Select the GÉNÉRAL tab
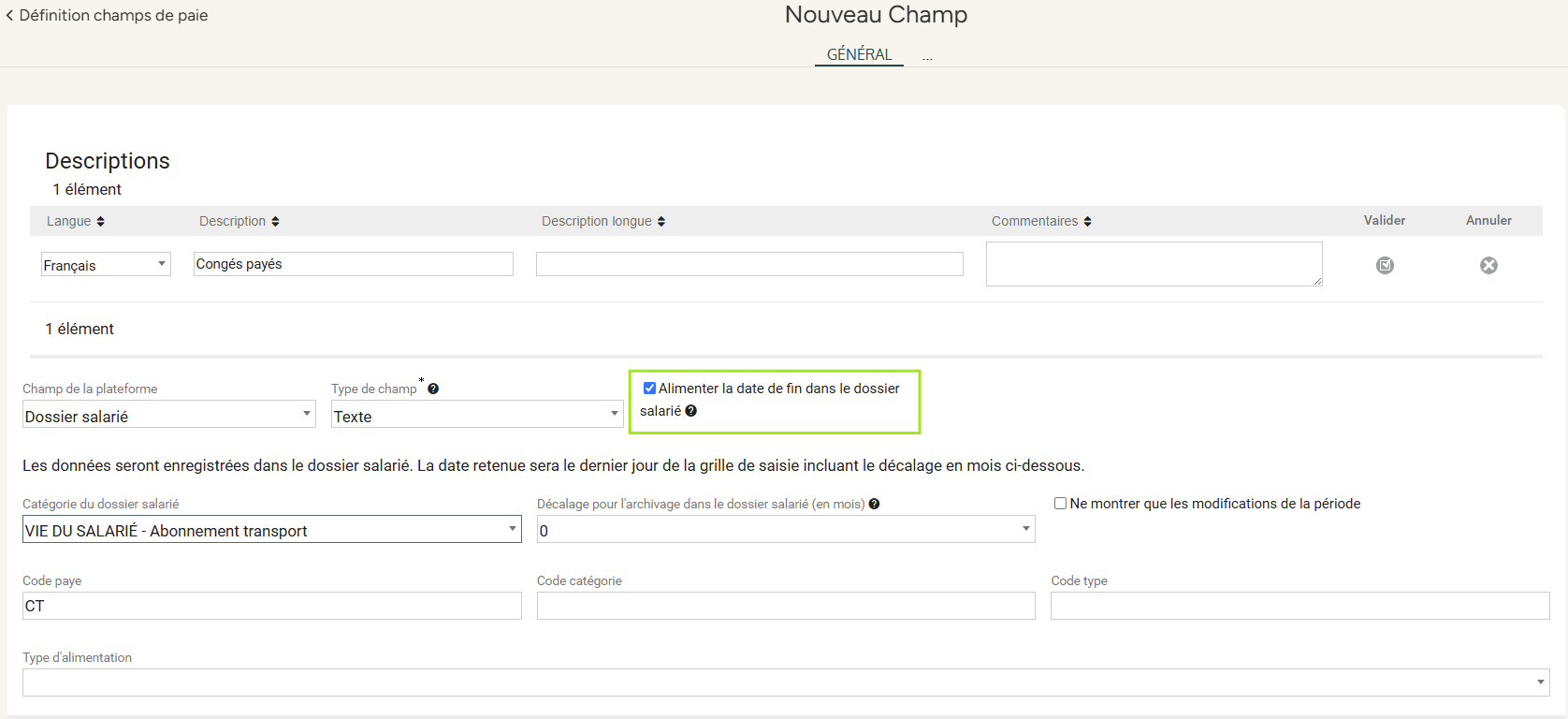The width and height of the screenshot is (1568, 719). click(x=859, y=54)
